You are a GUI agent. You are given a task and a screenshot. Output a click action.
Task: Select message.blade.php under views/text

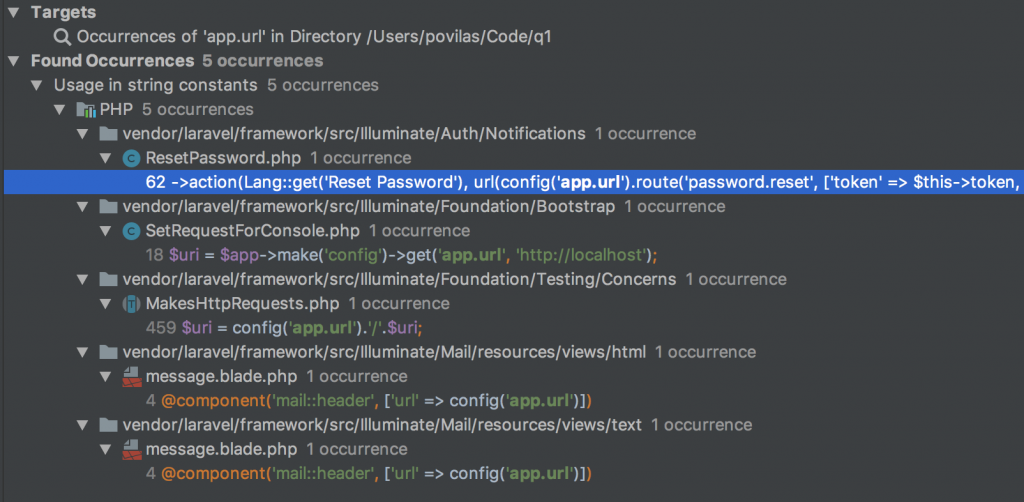coord(276,450)
